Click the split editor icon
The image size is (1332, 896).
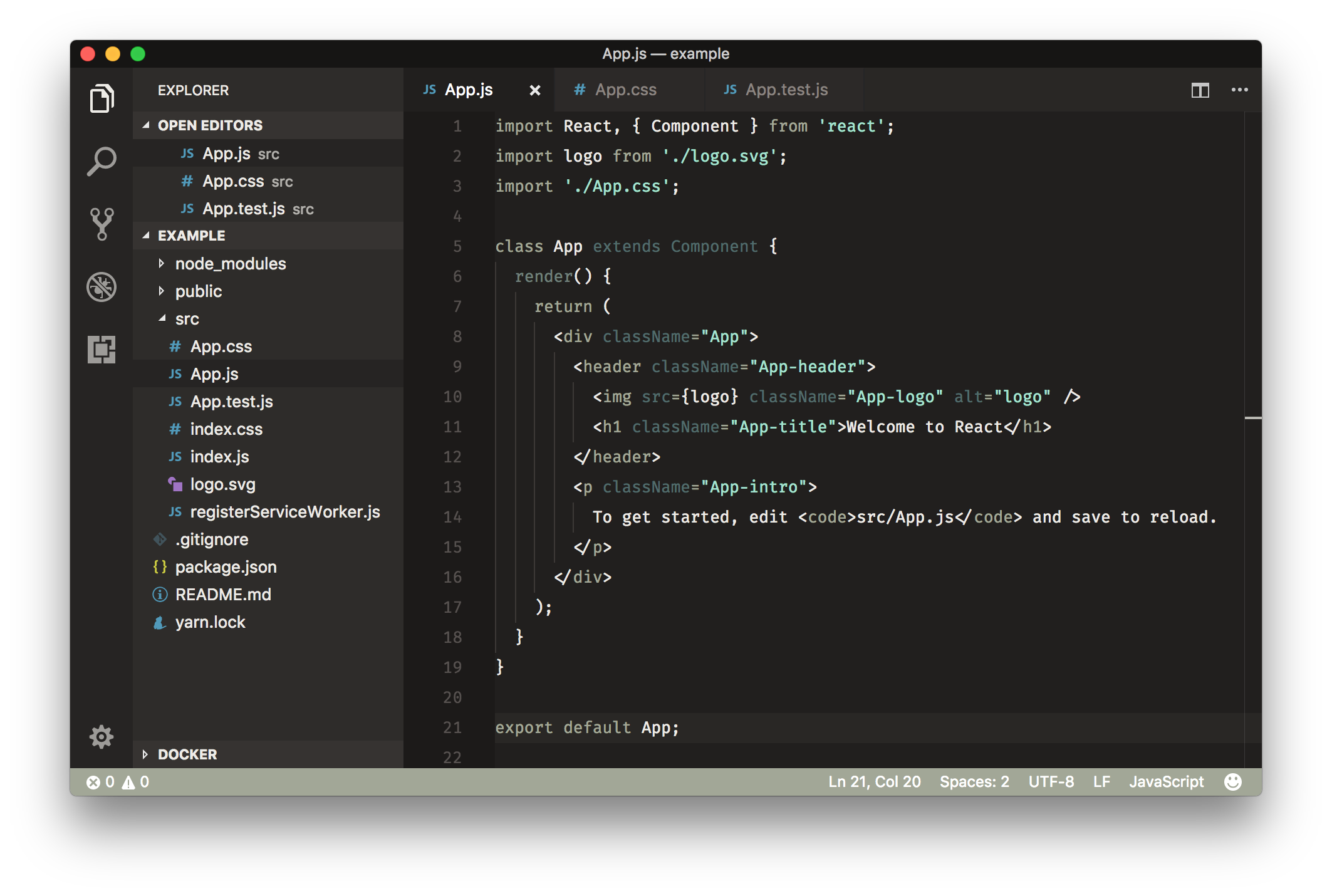click(1200, 90)
